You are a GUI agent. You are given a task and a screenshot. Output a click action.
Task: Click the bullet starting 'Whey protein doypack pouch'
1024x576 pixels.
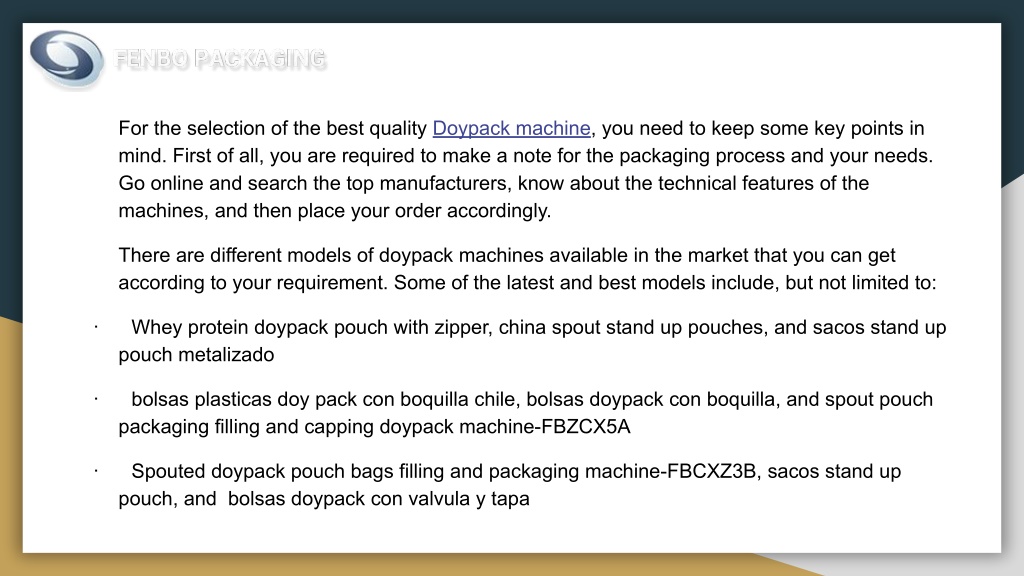[532, 341]
